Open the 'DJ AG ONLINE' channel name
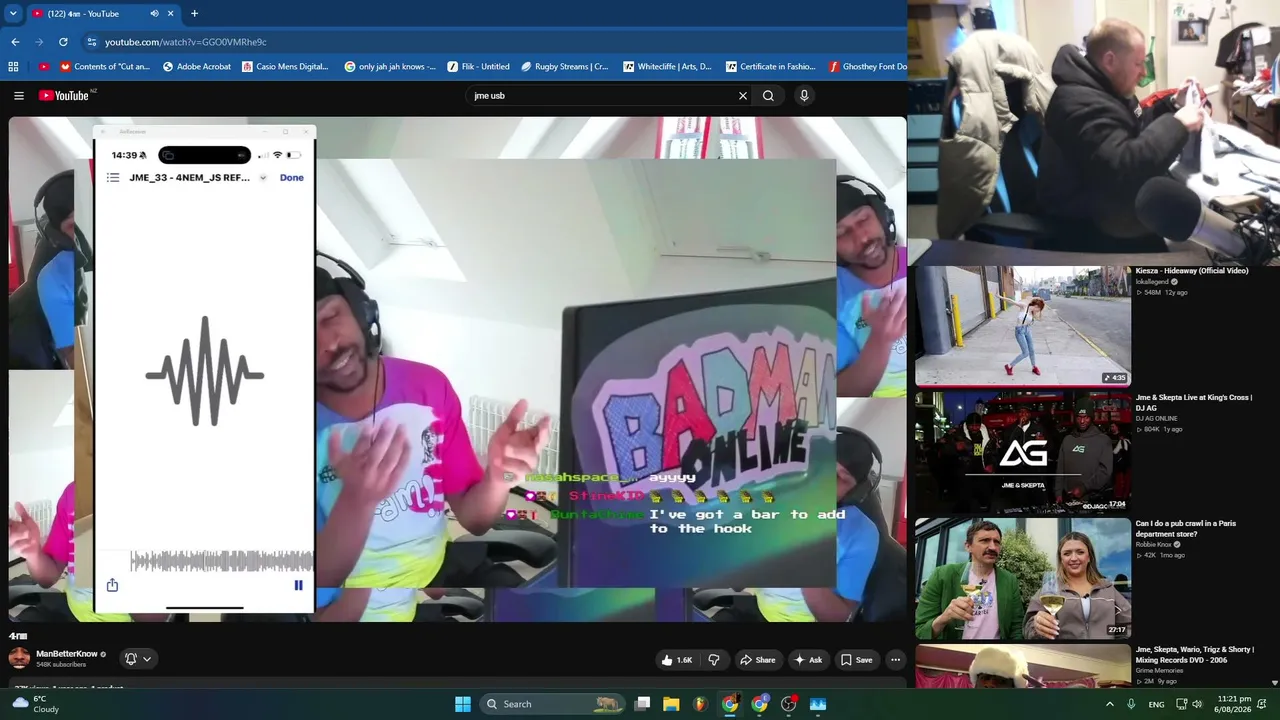The height and width of the screenshot is (720, 1280). (1156, 418)
